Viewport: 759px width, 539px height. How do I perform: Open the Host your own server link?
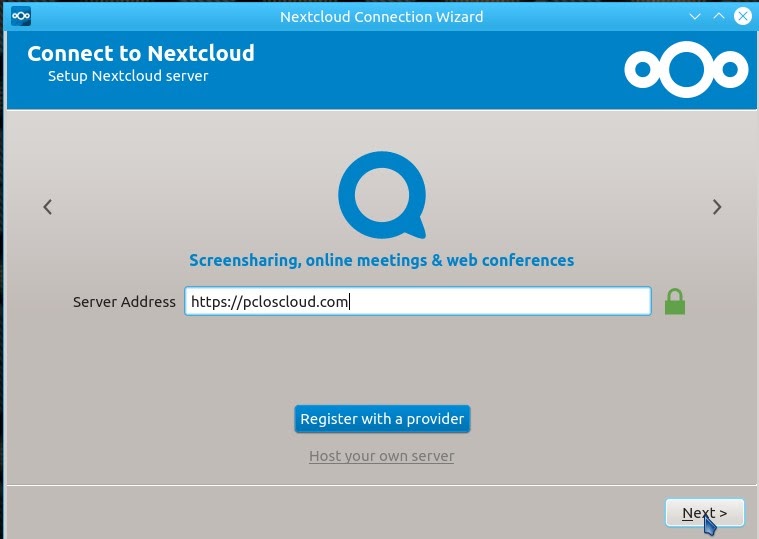click(x=381, y=456)
